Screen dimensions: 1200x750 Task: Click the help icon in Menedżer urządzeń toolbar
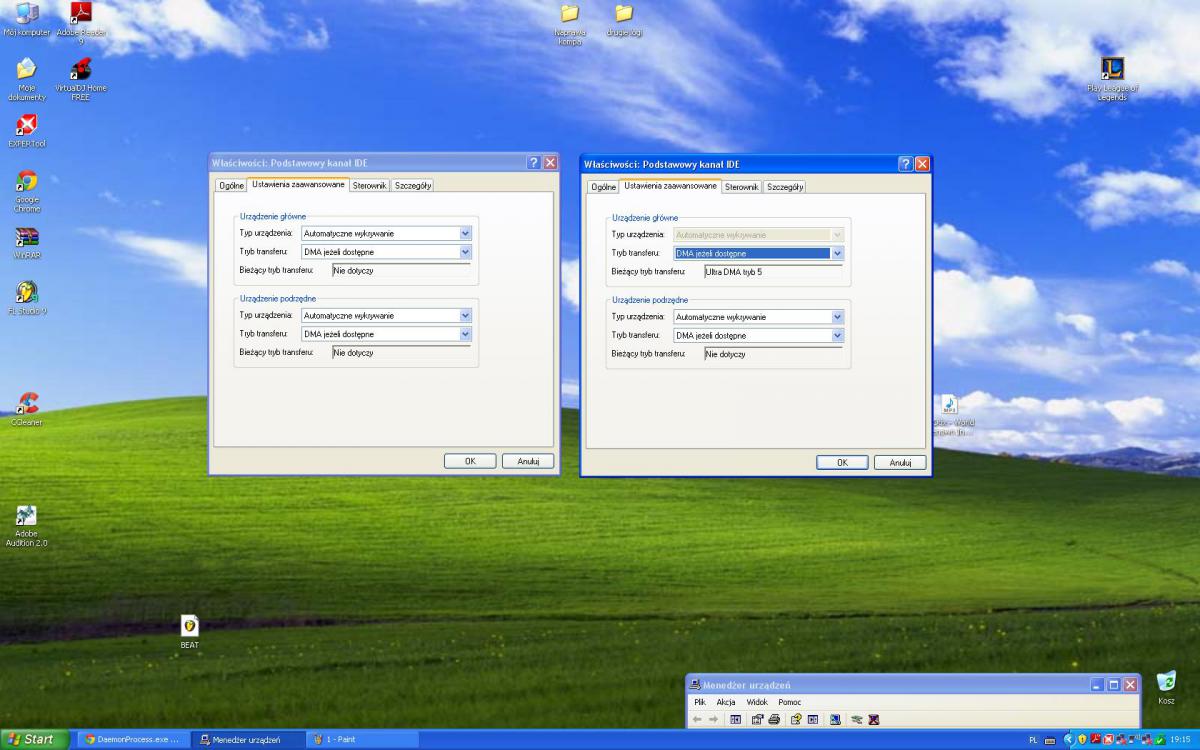(796, 719)
